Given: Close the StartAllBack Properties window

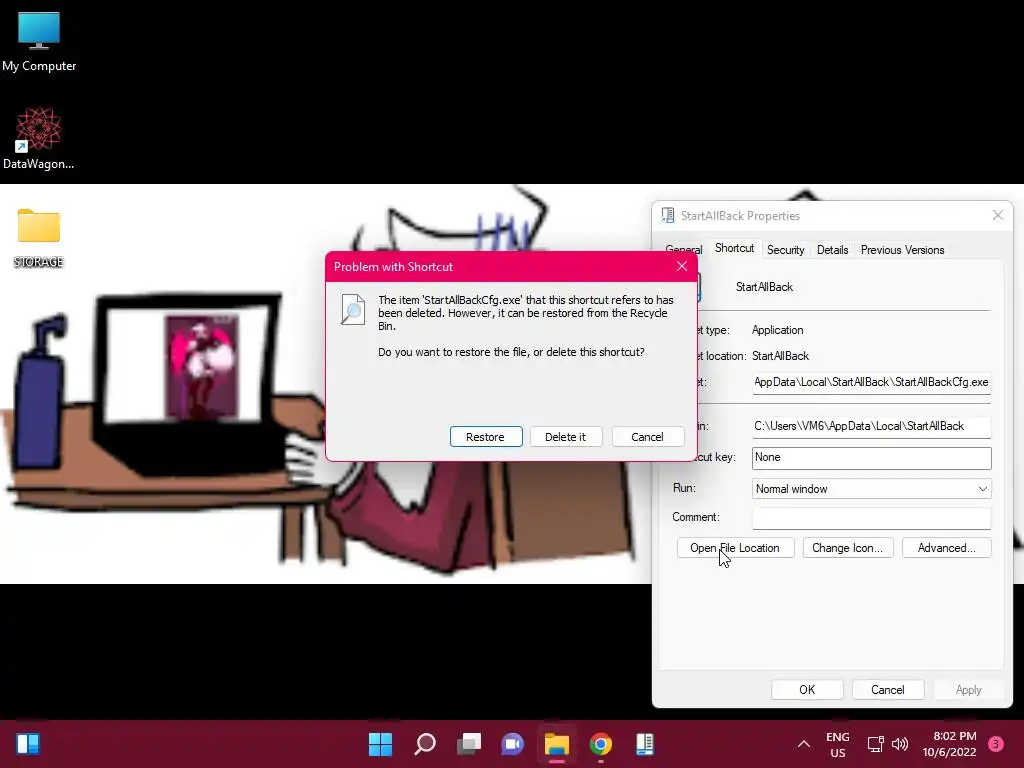Looking at the screenshot, I should [997, 216].
